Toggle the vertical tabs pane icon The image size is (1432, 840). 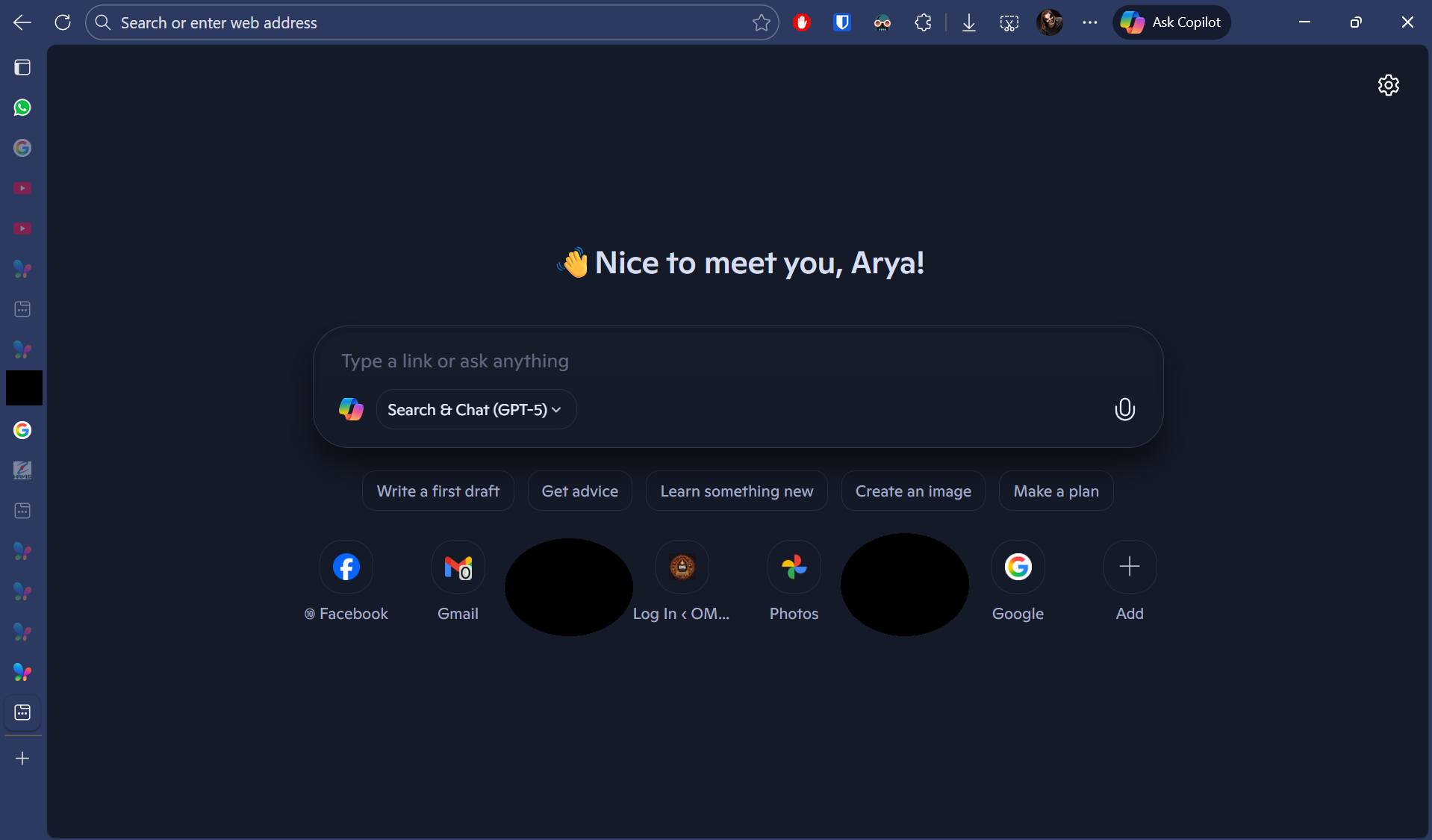pyautogui.click(x=22, y=67)
